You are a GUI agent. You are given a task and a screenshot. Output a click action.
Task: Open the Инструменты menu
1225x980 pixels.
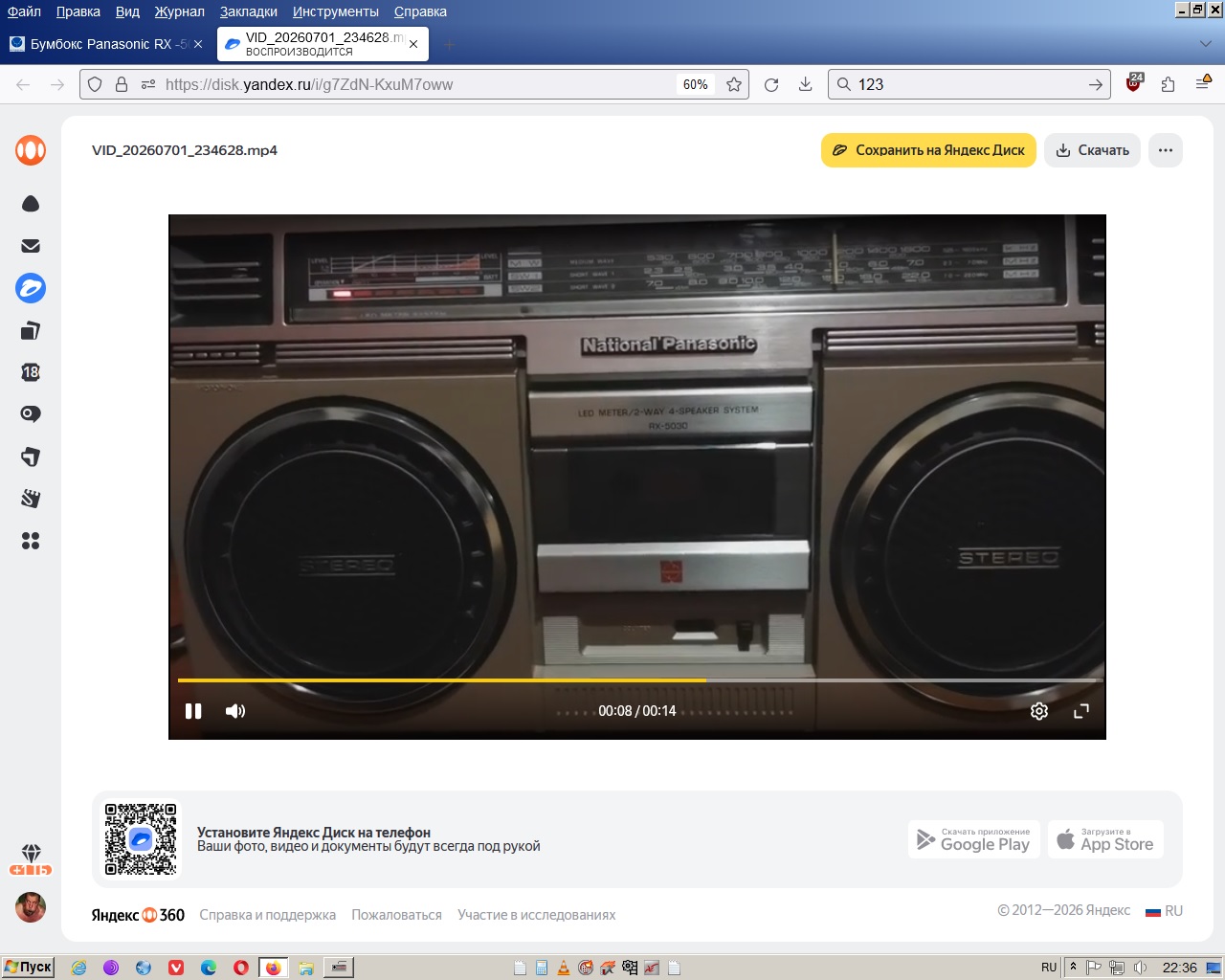pos(336,11)
